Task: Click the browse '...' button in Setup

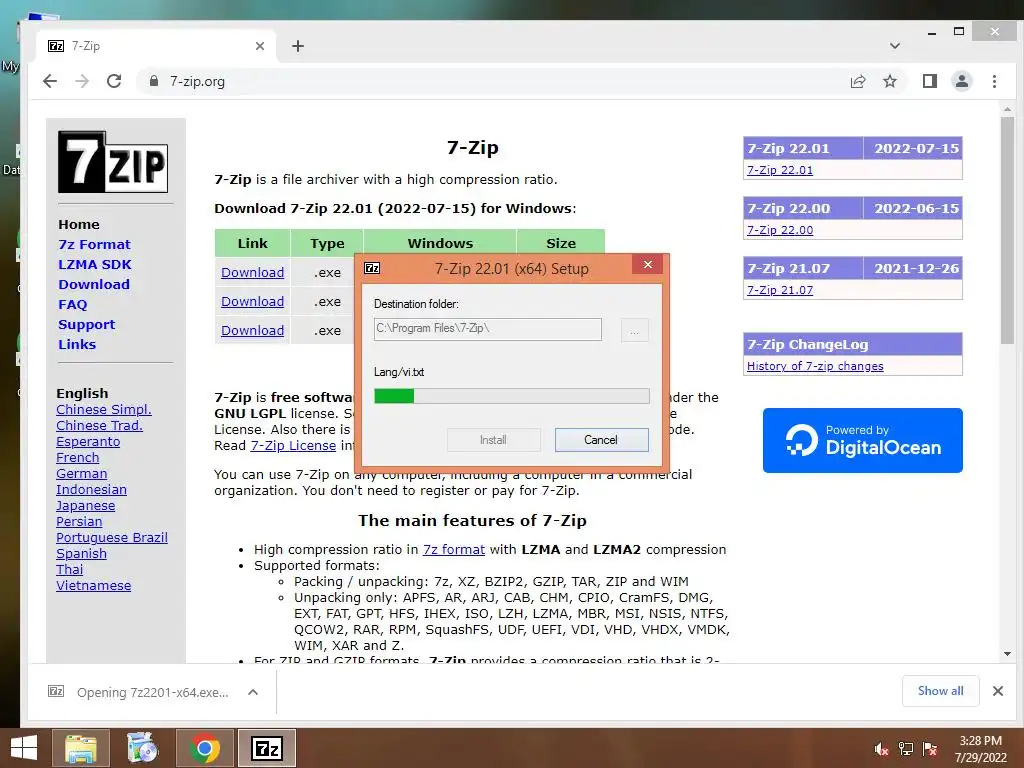Action: (635, 330)
